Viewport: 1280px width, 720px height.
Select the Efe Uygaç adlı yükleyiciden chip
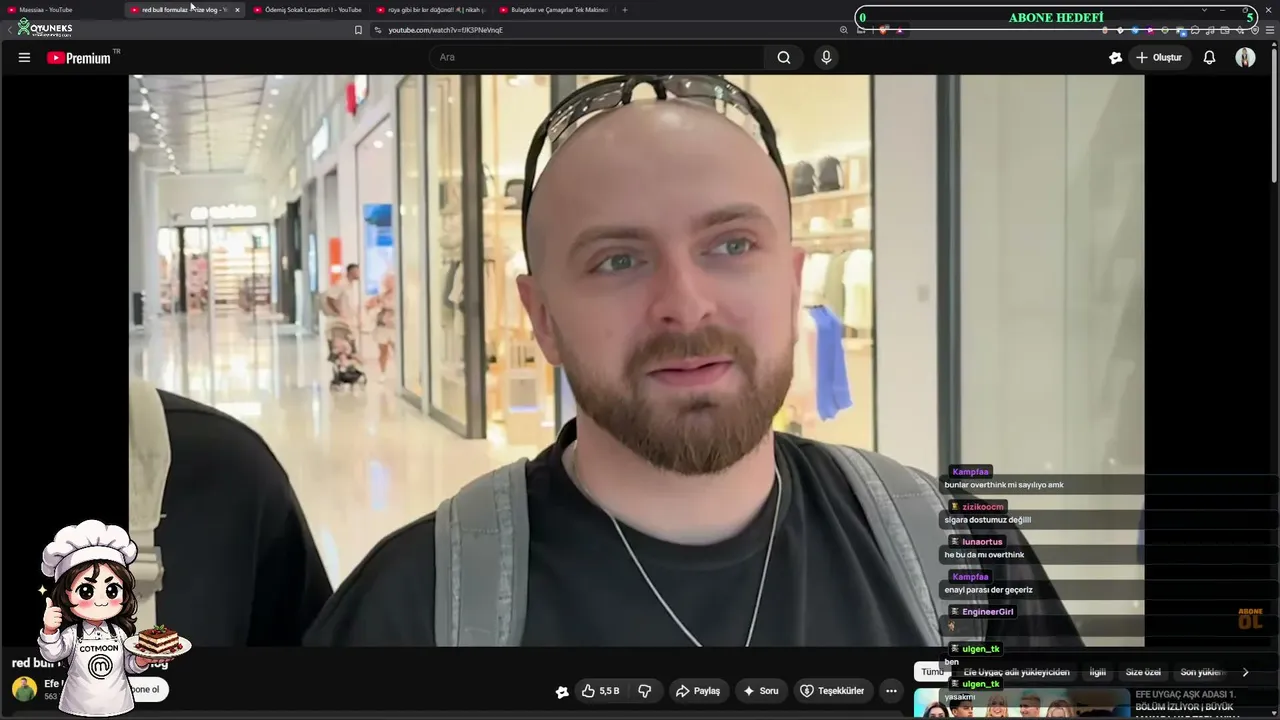coord(1016,672)
